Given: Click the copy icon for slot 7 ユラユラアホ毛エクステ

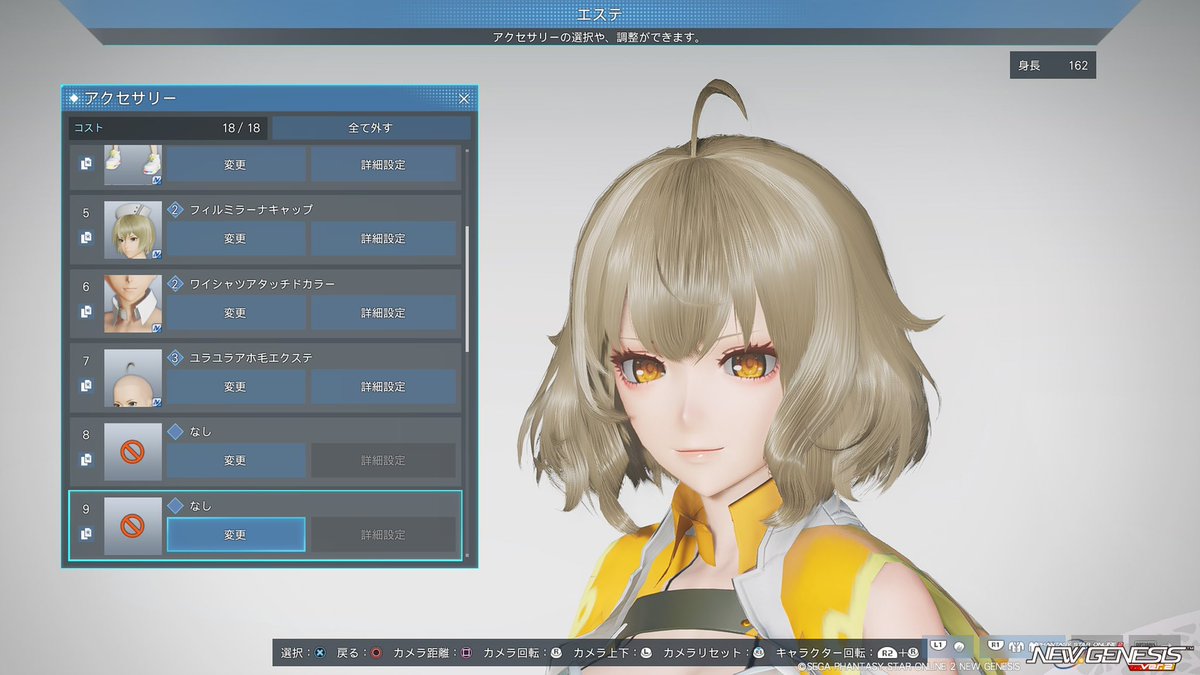Looking at the screenshot, I should click(x=86, y=384).
